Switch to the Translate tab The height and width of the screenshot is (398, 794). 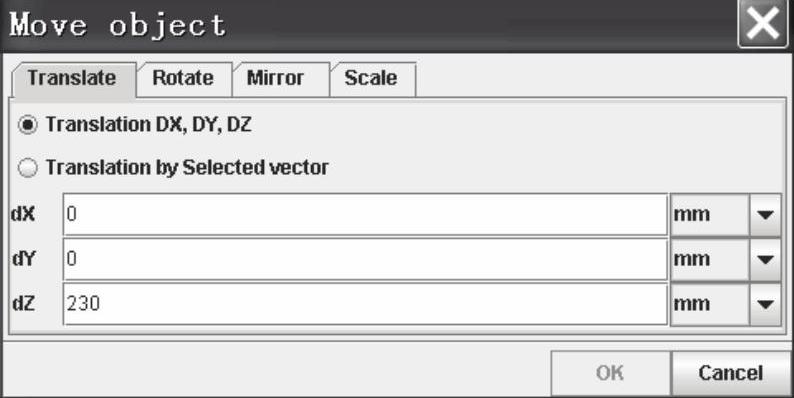[73, 79]
